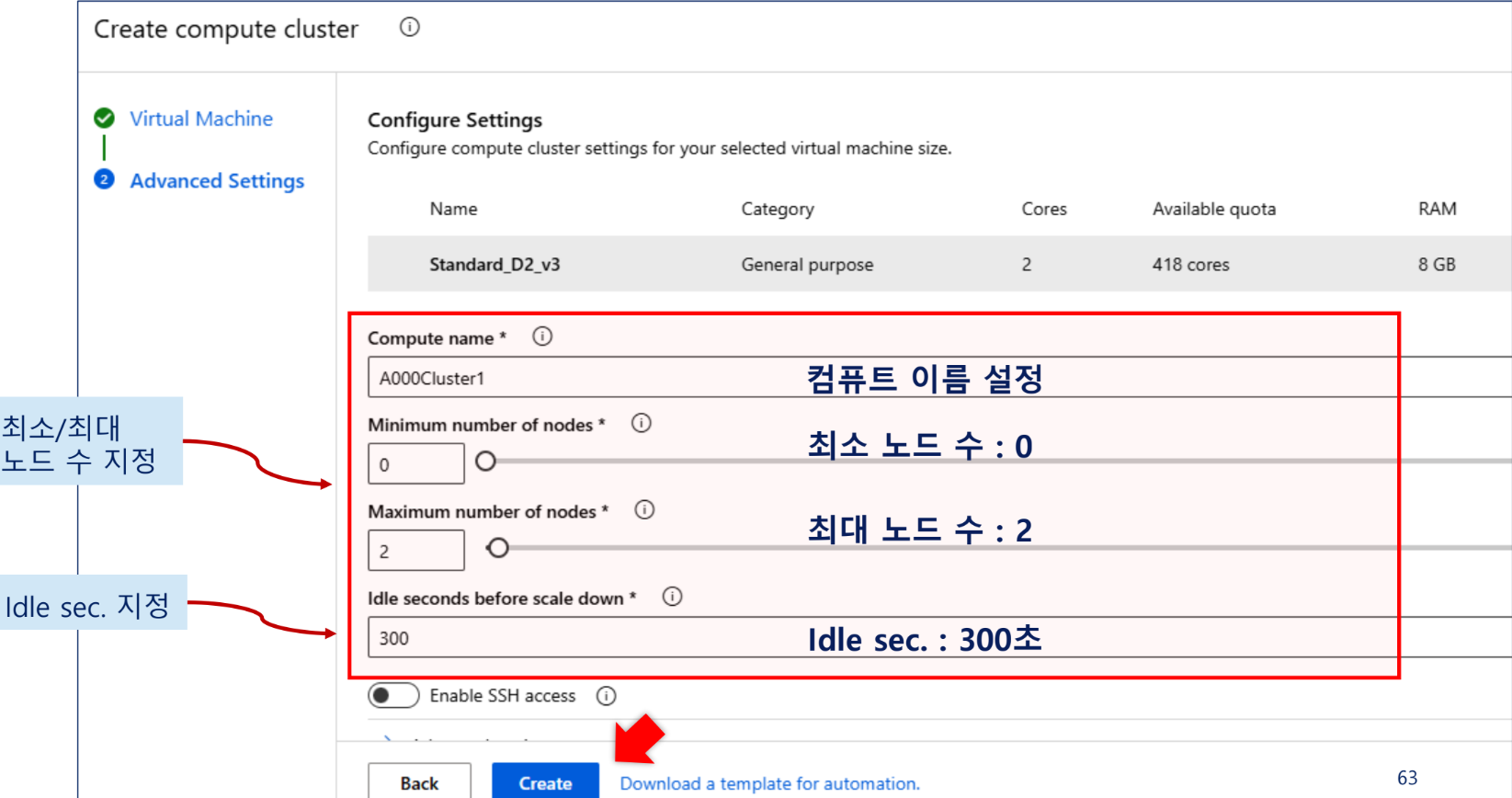Click info icon next to Minimum number of nodes

642,423
